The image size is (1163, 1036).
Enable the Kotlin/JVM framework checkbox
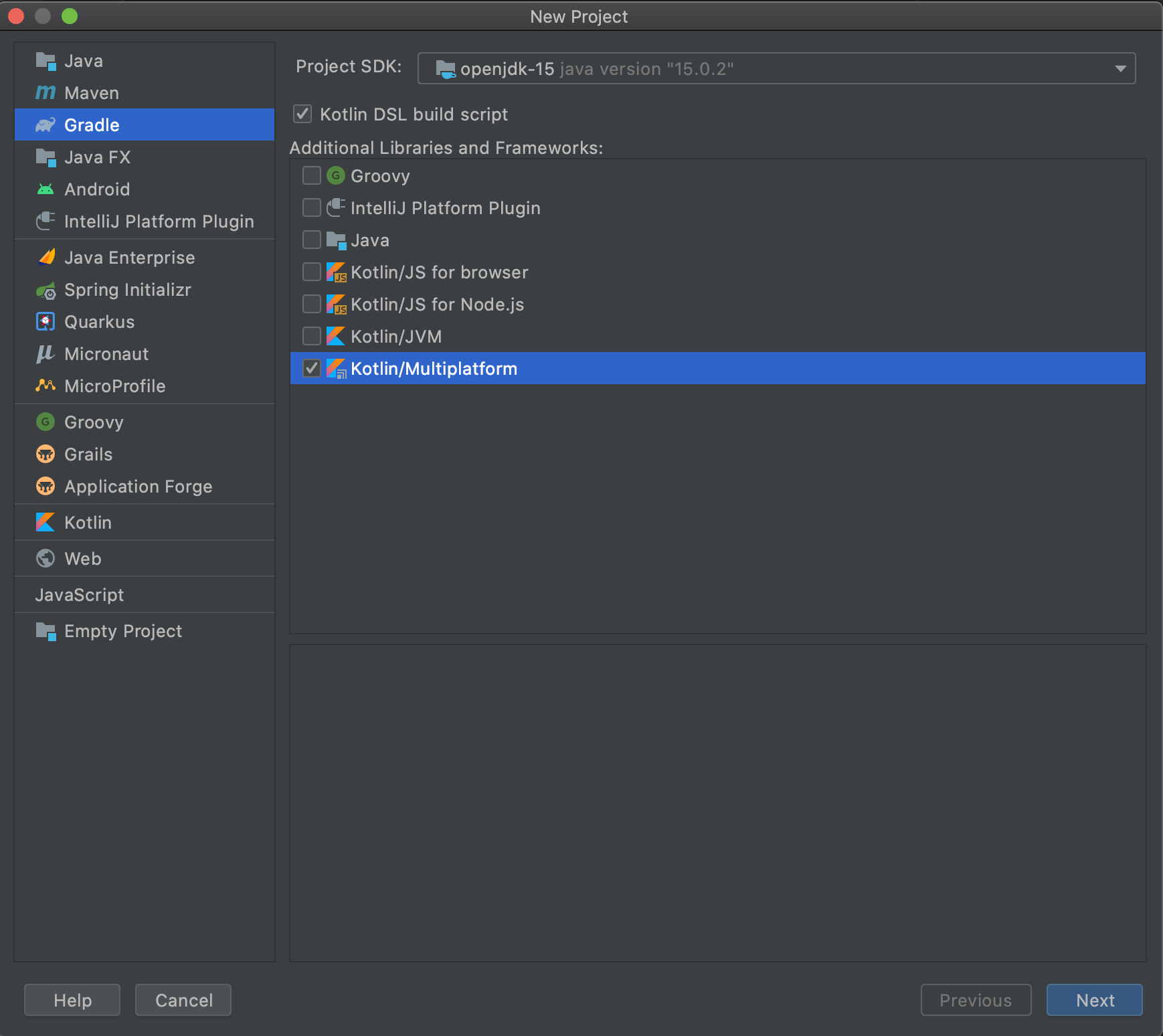tap(312, 337)
